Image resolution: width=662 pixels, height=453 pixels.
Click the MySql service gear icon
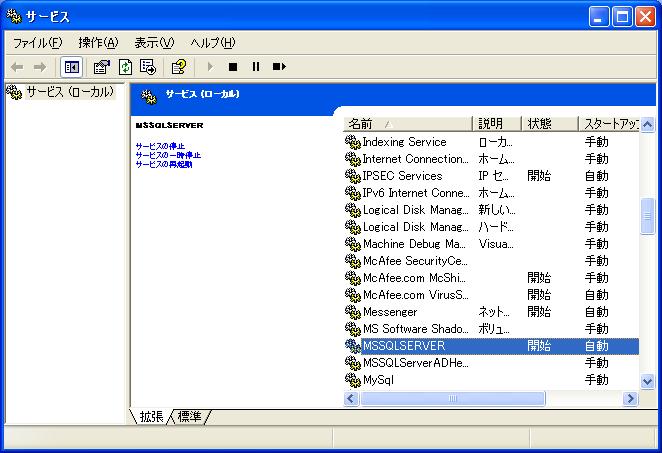[353, 380]
